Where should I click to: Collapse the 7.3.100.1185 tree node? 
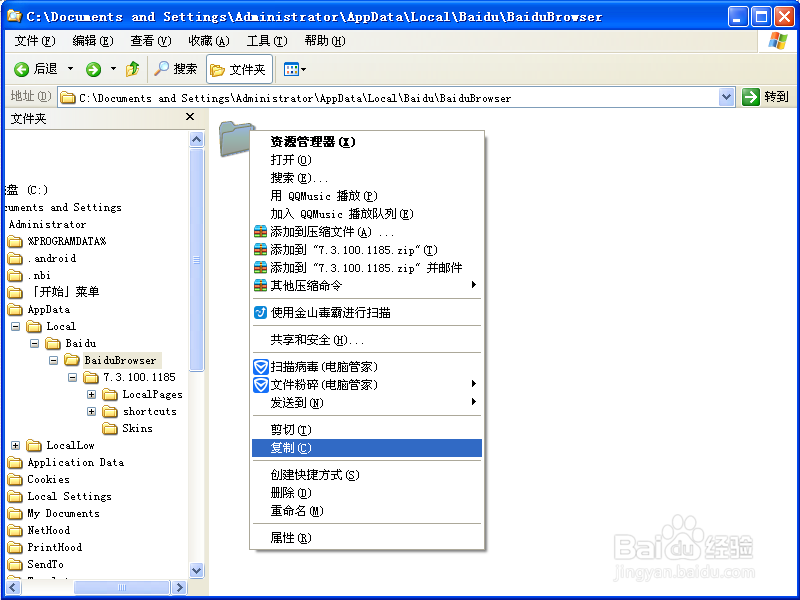[x=72, y=378]
